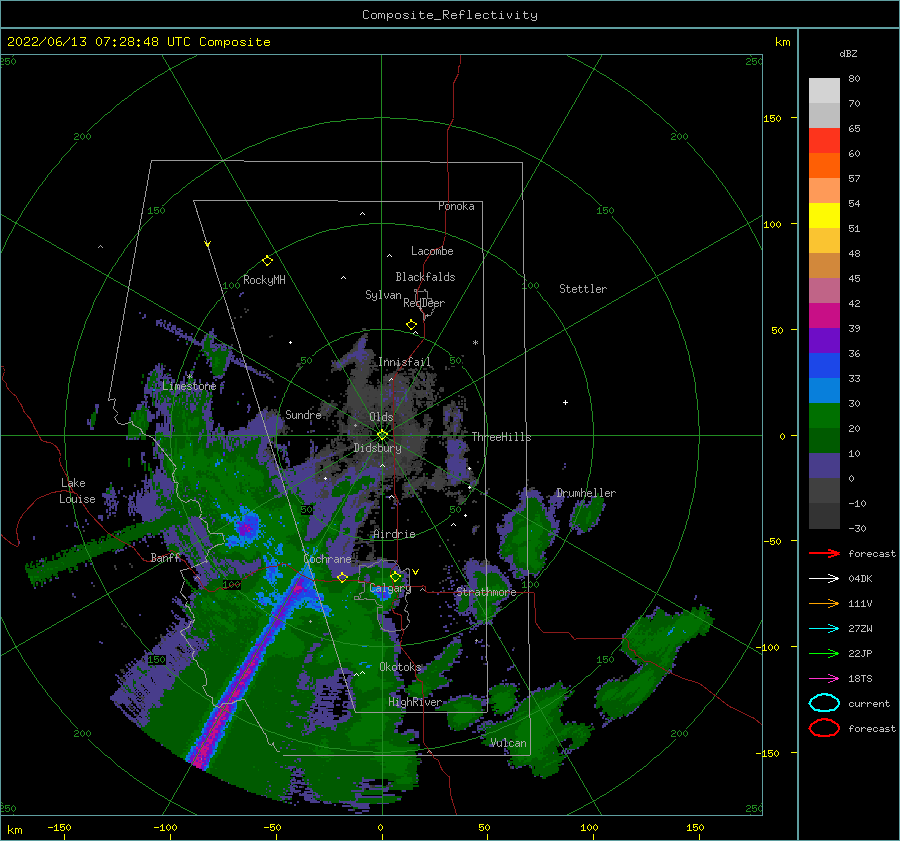Select the green 20-30 dBZ color swatch
The width and height of the screenshot is (900, 841).
[824, 415]
